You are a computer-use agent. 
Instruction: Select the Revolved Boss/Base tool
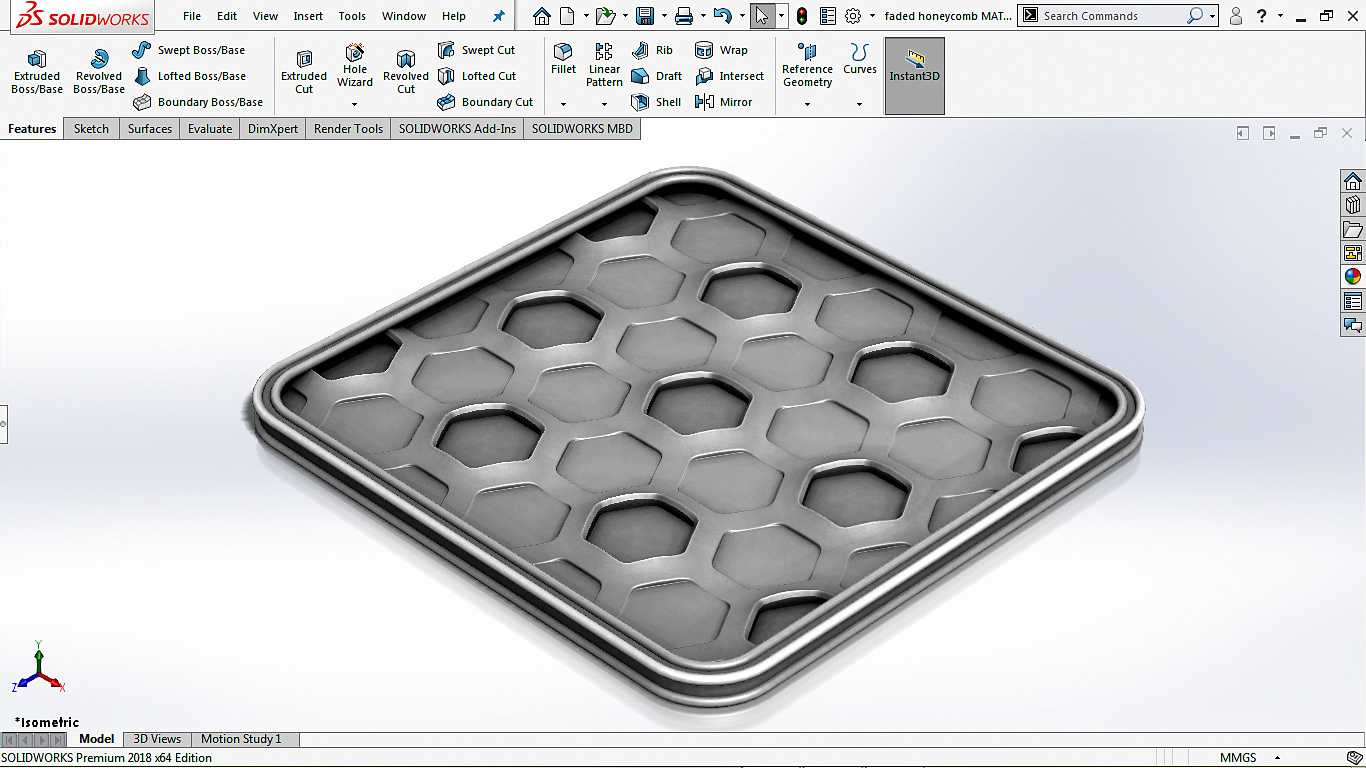tap(99, 72)
